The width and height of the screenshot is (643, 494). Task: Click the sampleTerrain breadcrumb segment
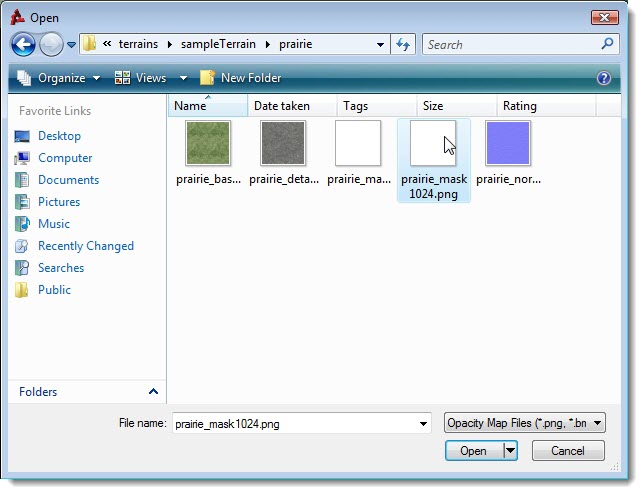(x=218, y=44)
